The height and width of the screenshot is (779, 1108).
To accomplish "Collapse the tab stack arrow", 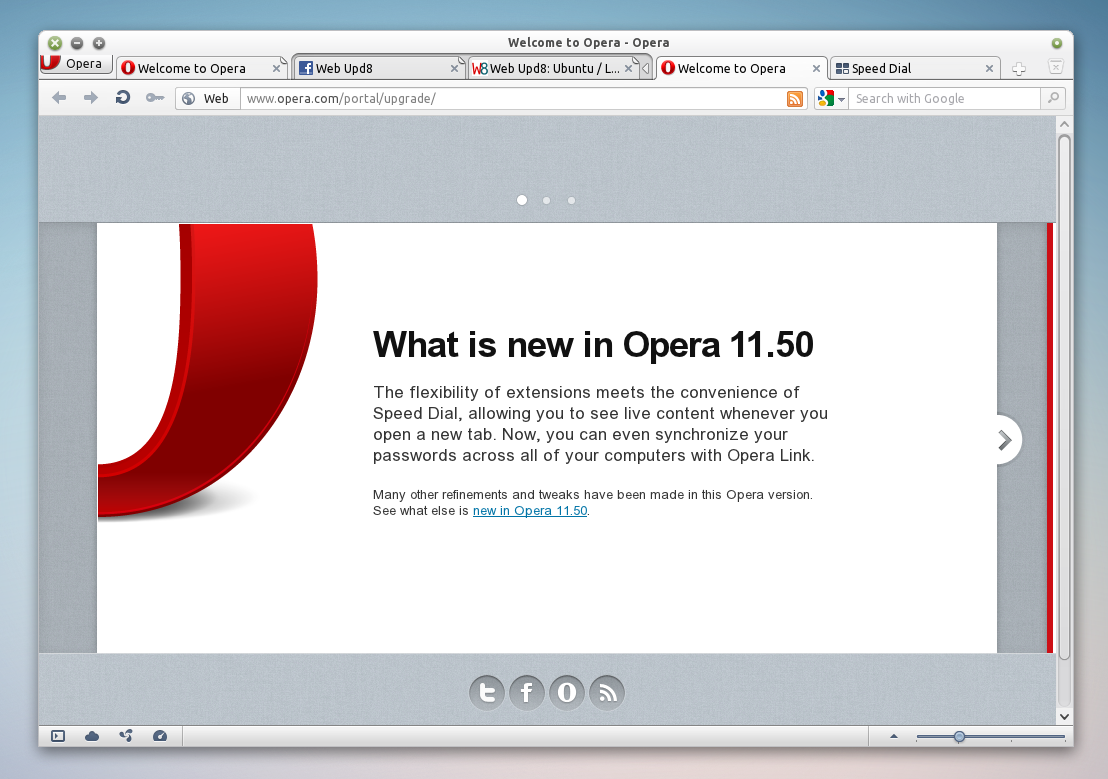I will pos(645,69).
